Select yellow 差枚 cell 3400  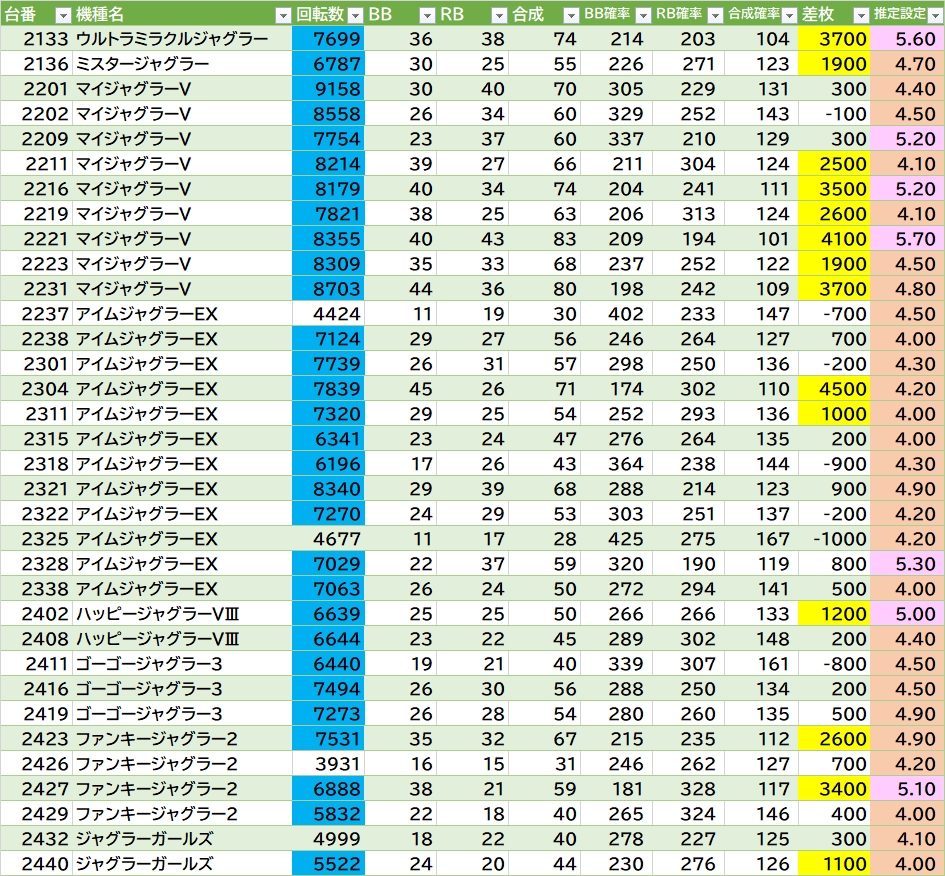click(834, 789)
